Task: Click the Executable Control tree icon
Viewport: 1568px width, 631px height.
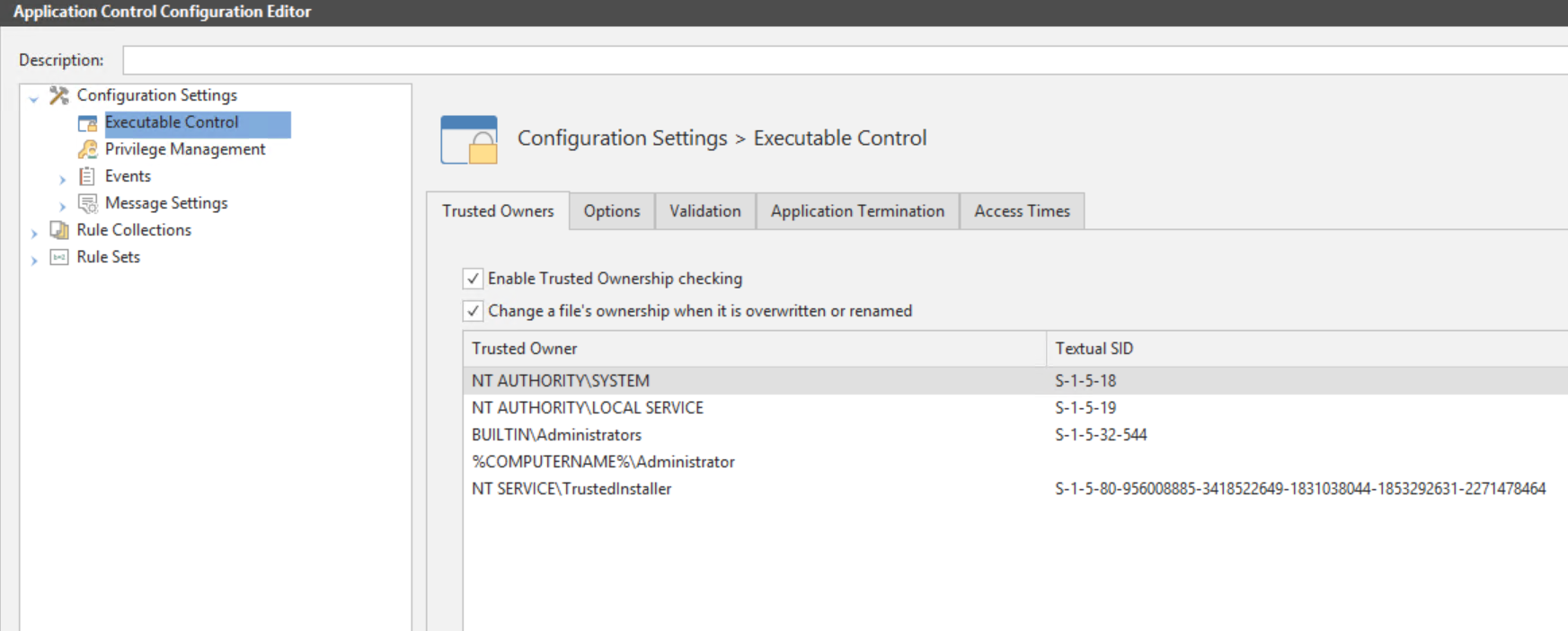Action: tap(87, 123)
